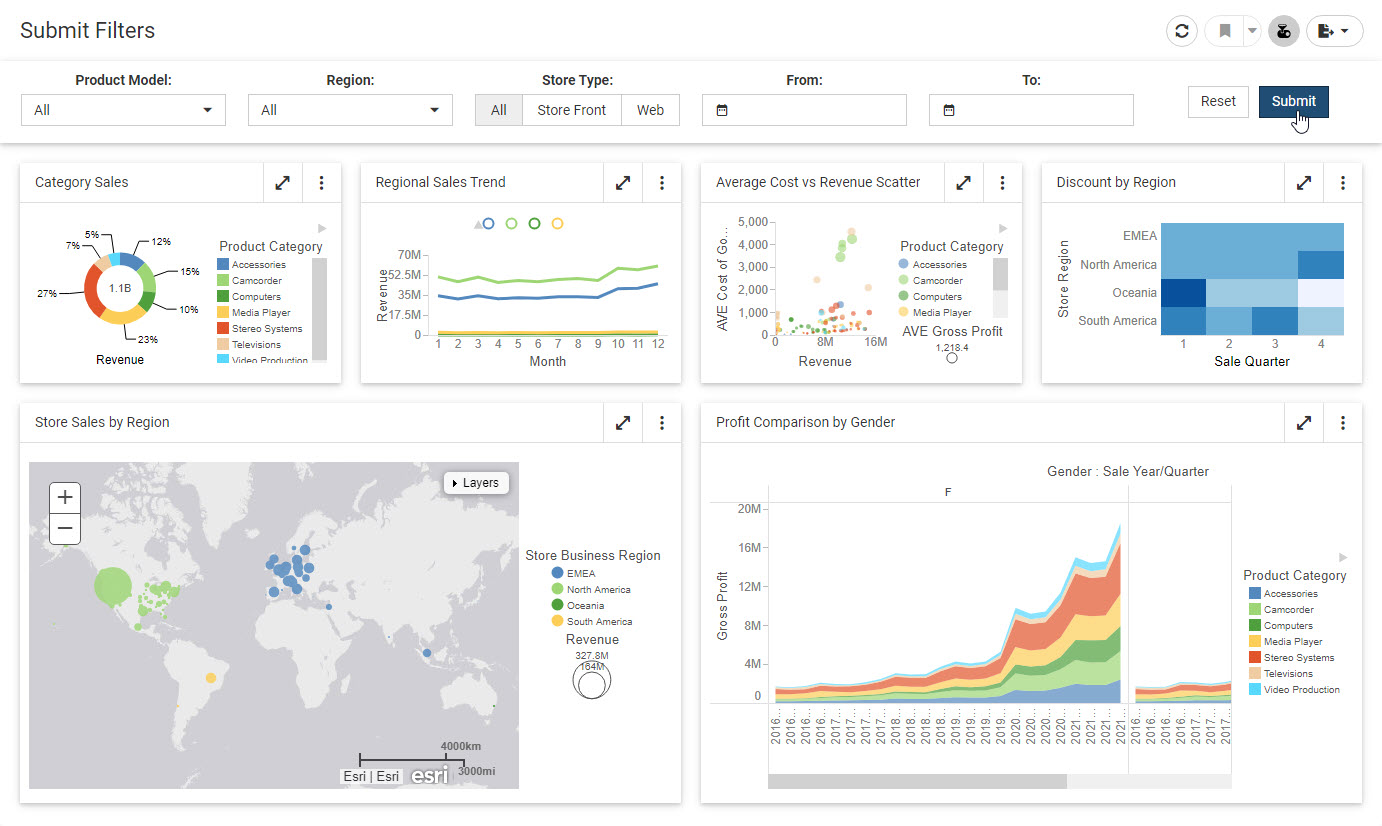Screen dimensions: 1382x826
Task: Maximize the Category Sales panel
Action: (283, 183)
